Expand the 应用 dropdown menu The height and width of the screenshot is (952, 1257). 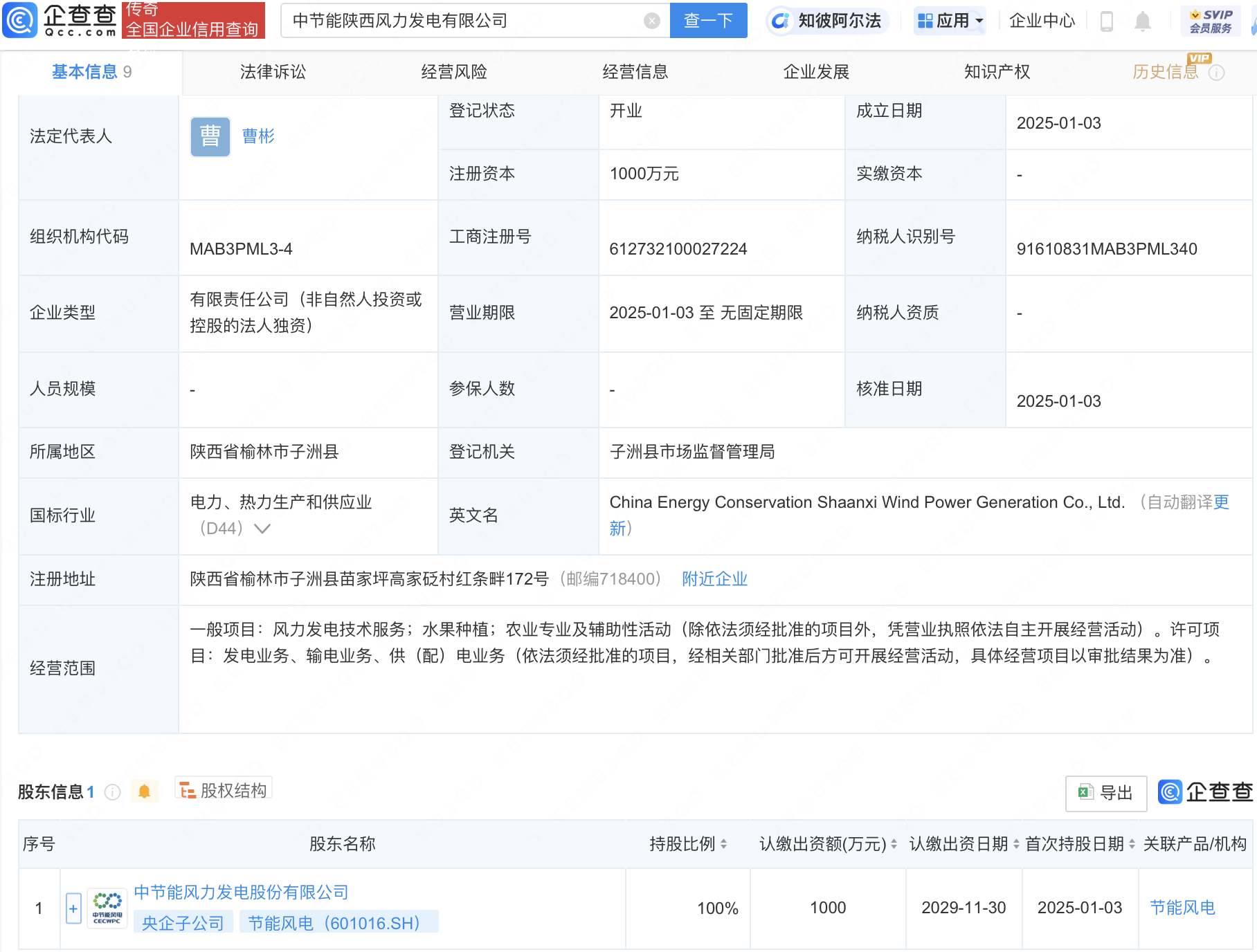tap(950, 21)
